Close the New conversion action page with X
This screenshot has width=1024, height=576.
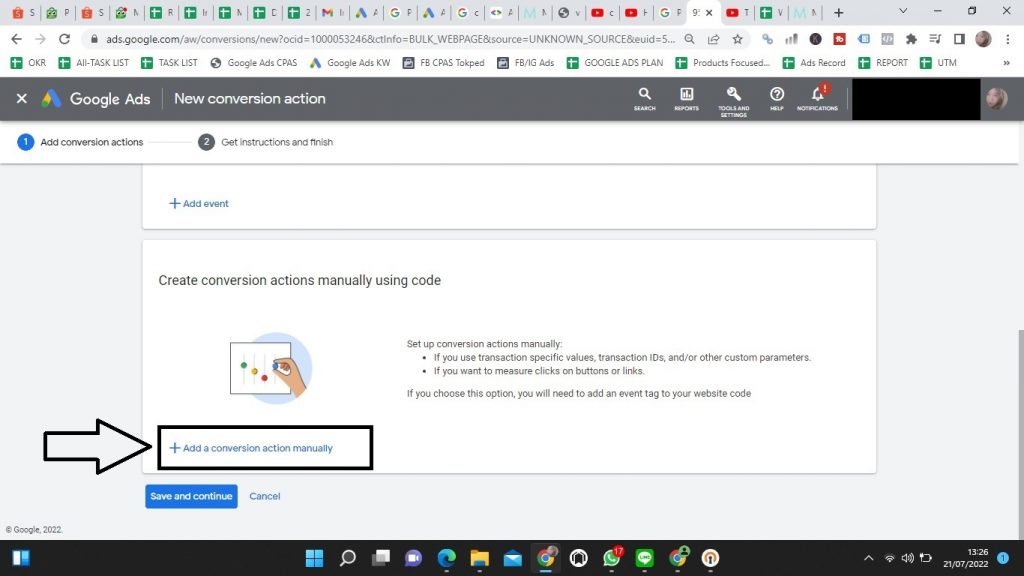coord(21,99)
